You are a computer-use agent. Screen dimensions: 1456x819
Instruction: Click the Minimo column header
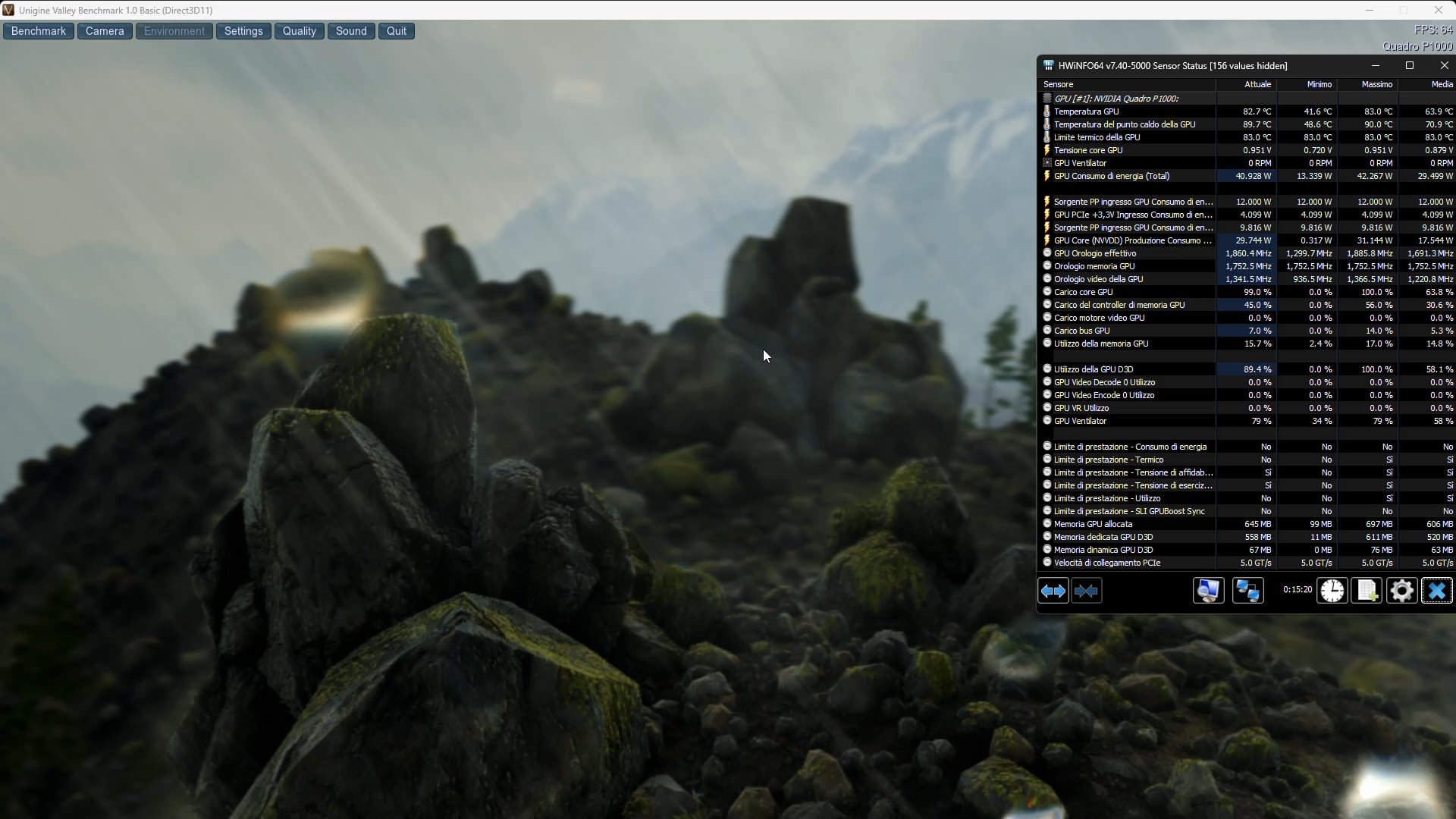[1307, 84]
